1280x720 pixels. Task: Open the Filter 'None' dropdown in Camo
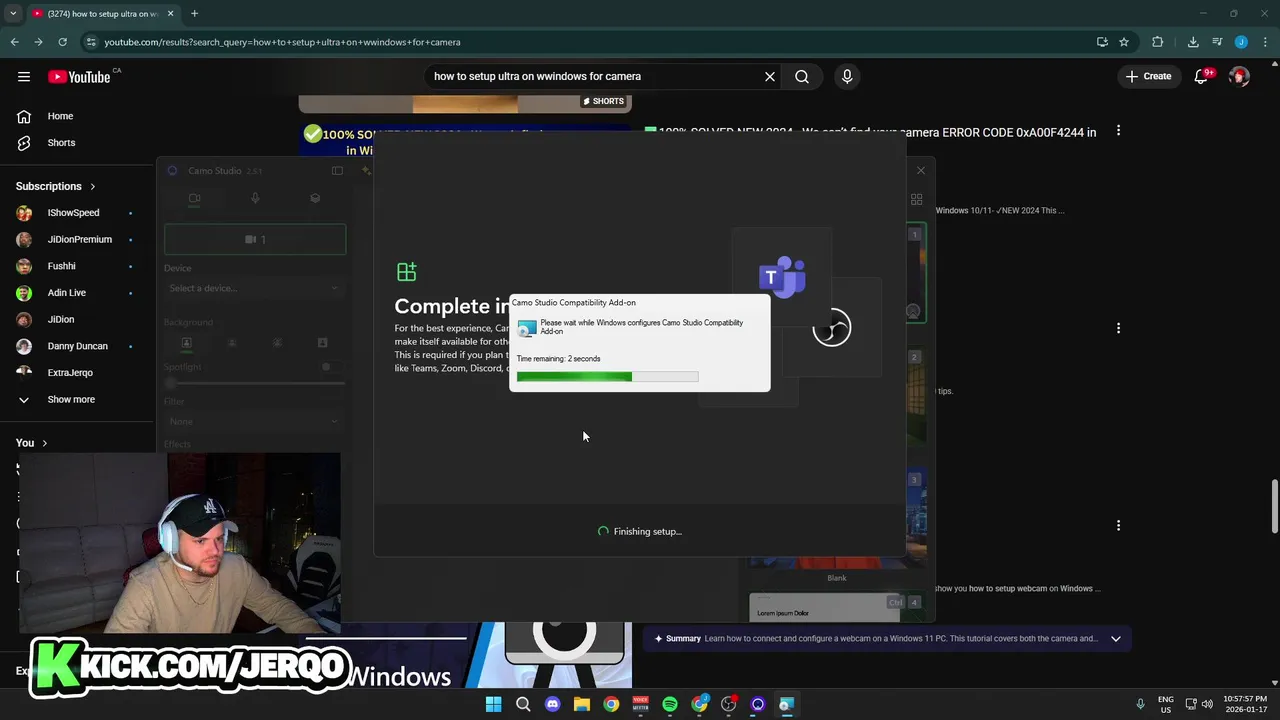tap(254, 421)
